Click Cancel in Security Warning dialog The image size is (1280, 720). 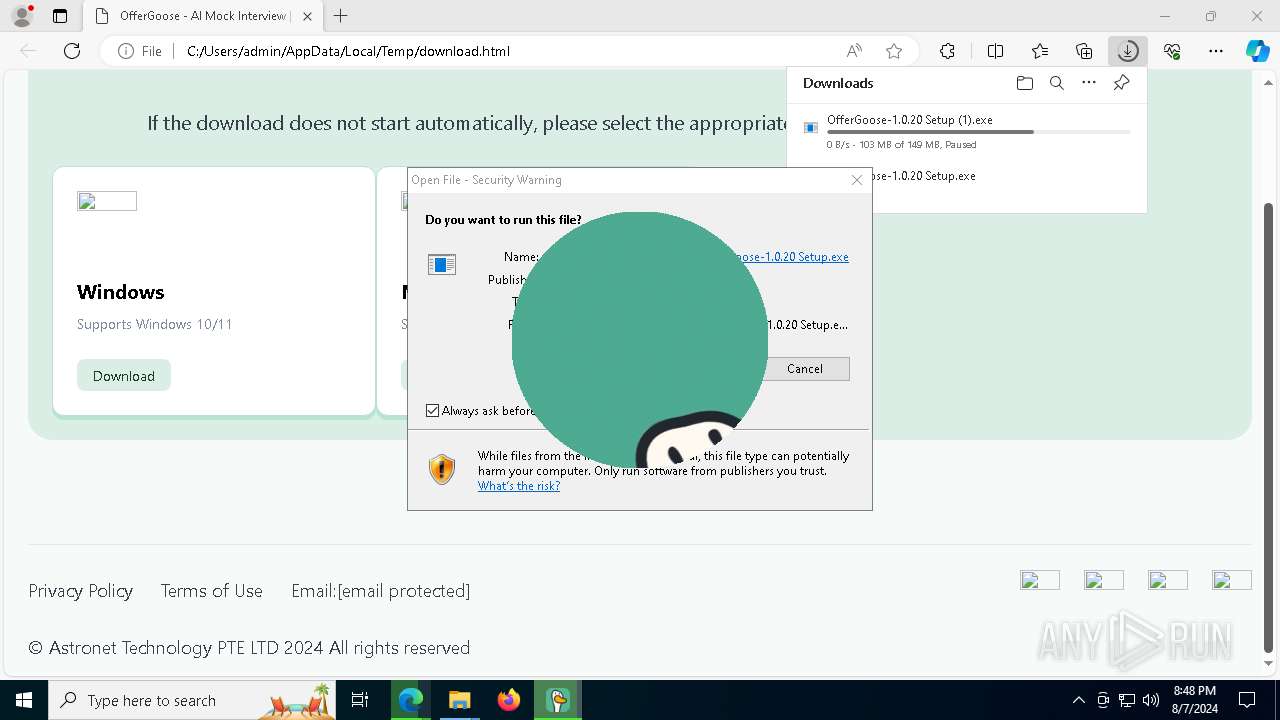coord(805,368)
